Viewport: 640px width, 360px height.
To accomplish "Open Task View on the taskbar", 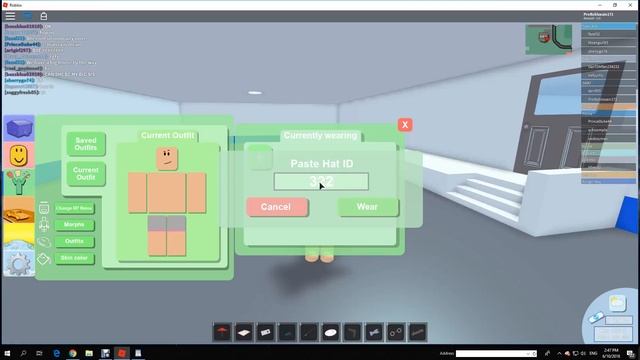I will pos(39,353).
